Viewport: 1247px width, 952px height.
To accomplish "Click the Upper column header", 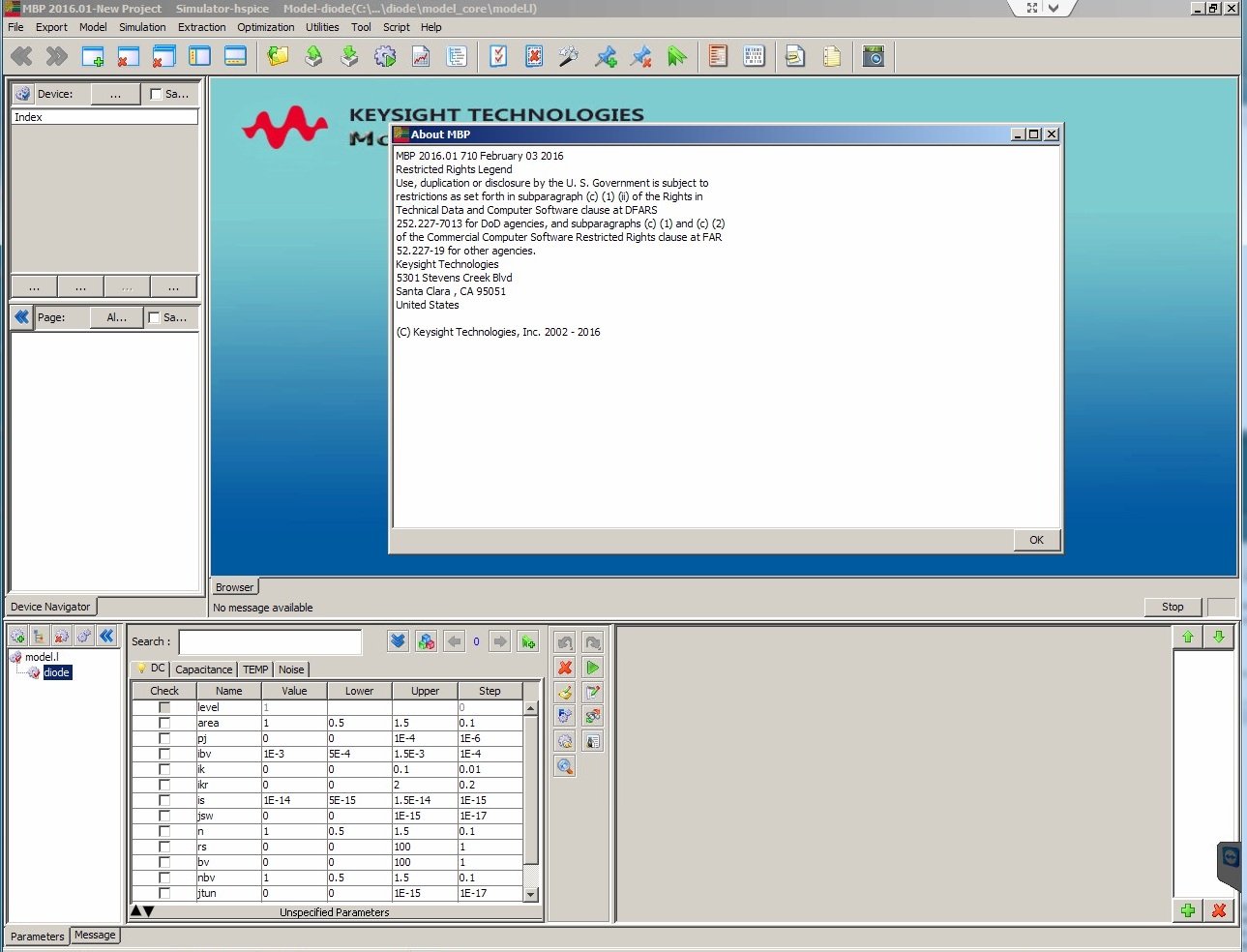I will [x=425, y=691].
